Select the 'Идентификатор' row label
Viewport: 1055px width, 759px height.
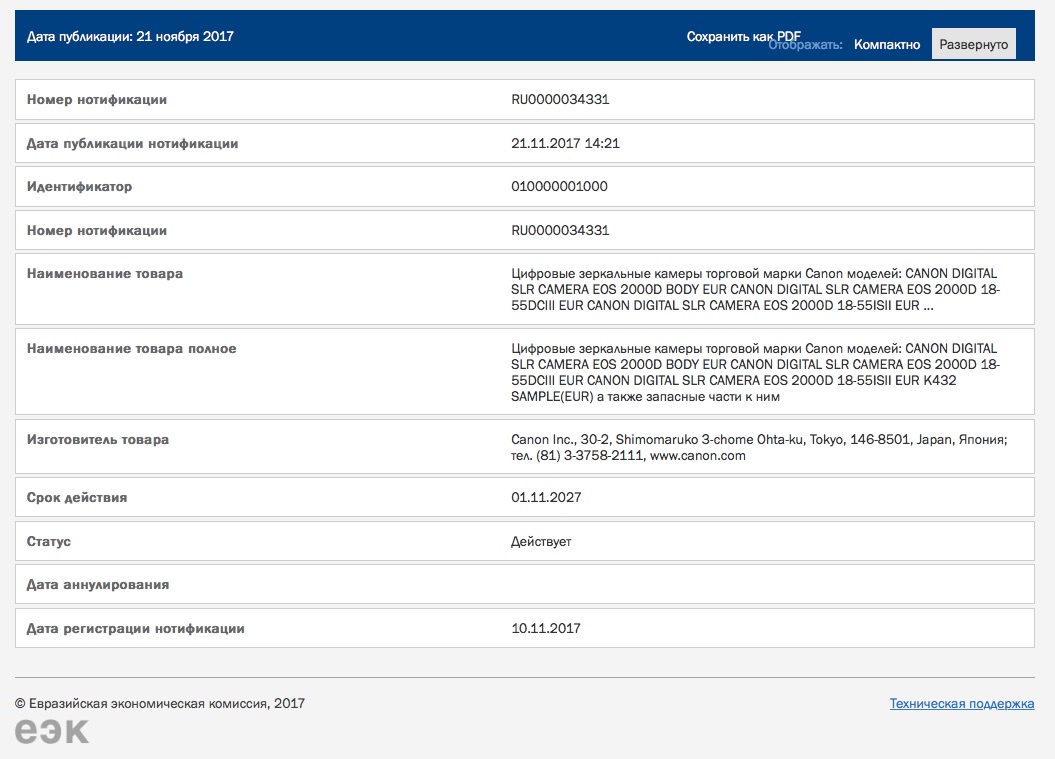coord(79,186)
